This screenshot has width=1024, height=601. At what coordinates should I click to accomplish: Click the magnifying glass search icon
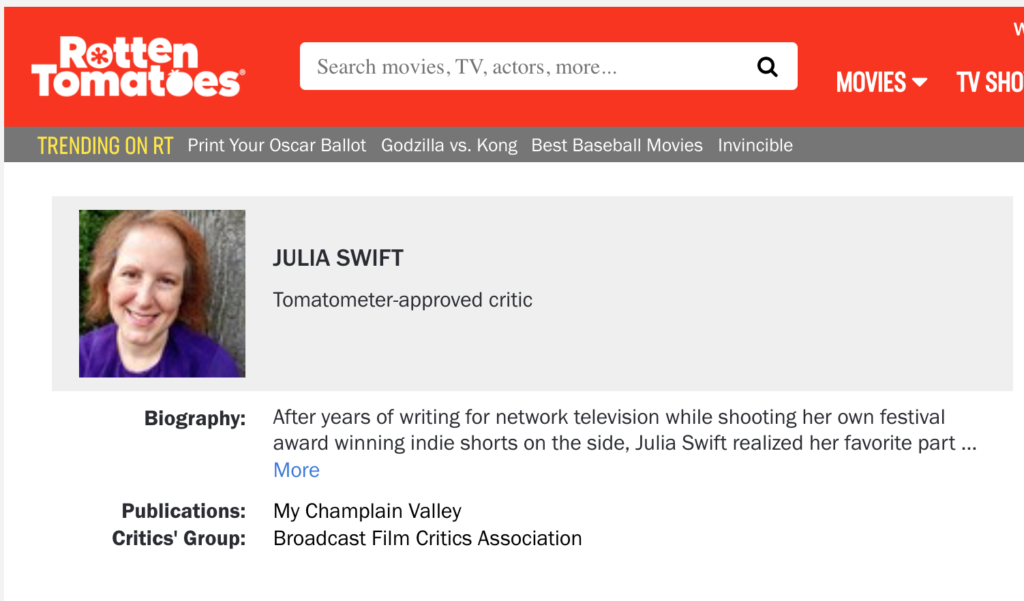click(767, 67)
